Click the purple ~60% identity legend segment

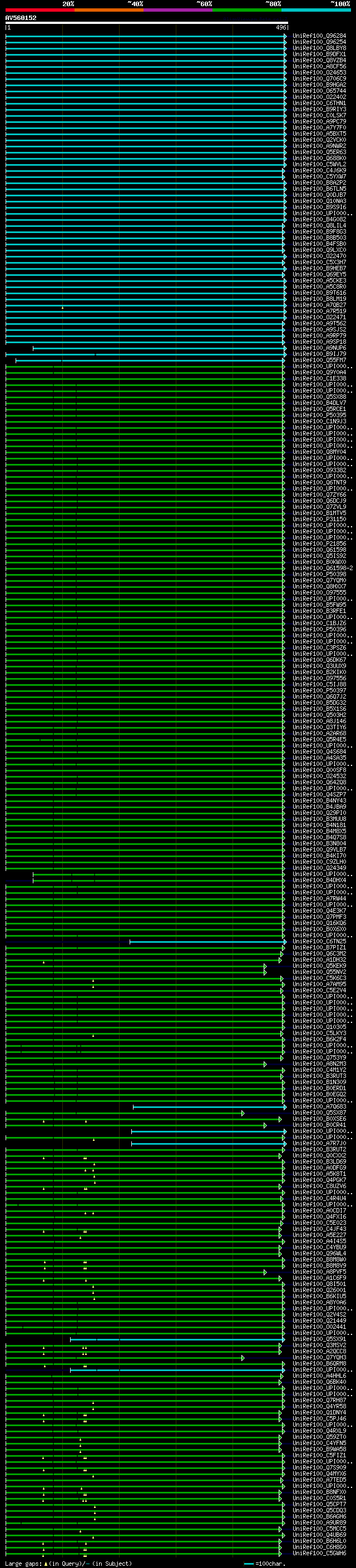(x=179, y=10)
